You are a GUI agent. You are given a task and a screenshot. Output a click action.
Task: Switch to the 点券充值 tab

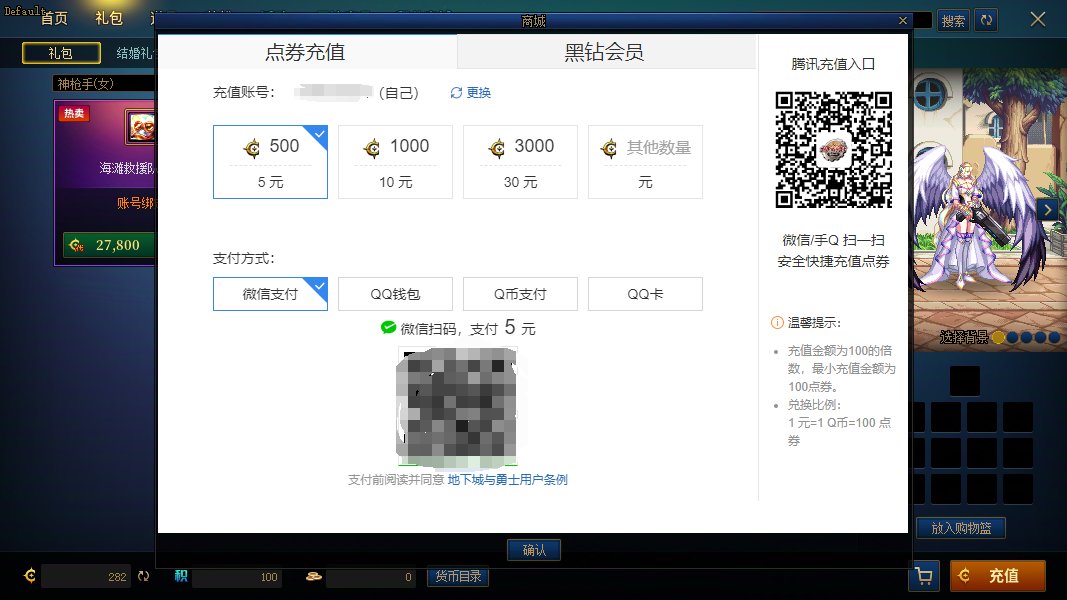307,52
